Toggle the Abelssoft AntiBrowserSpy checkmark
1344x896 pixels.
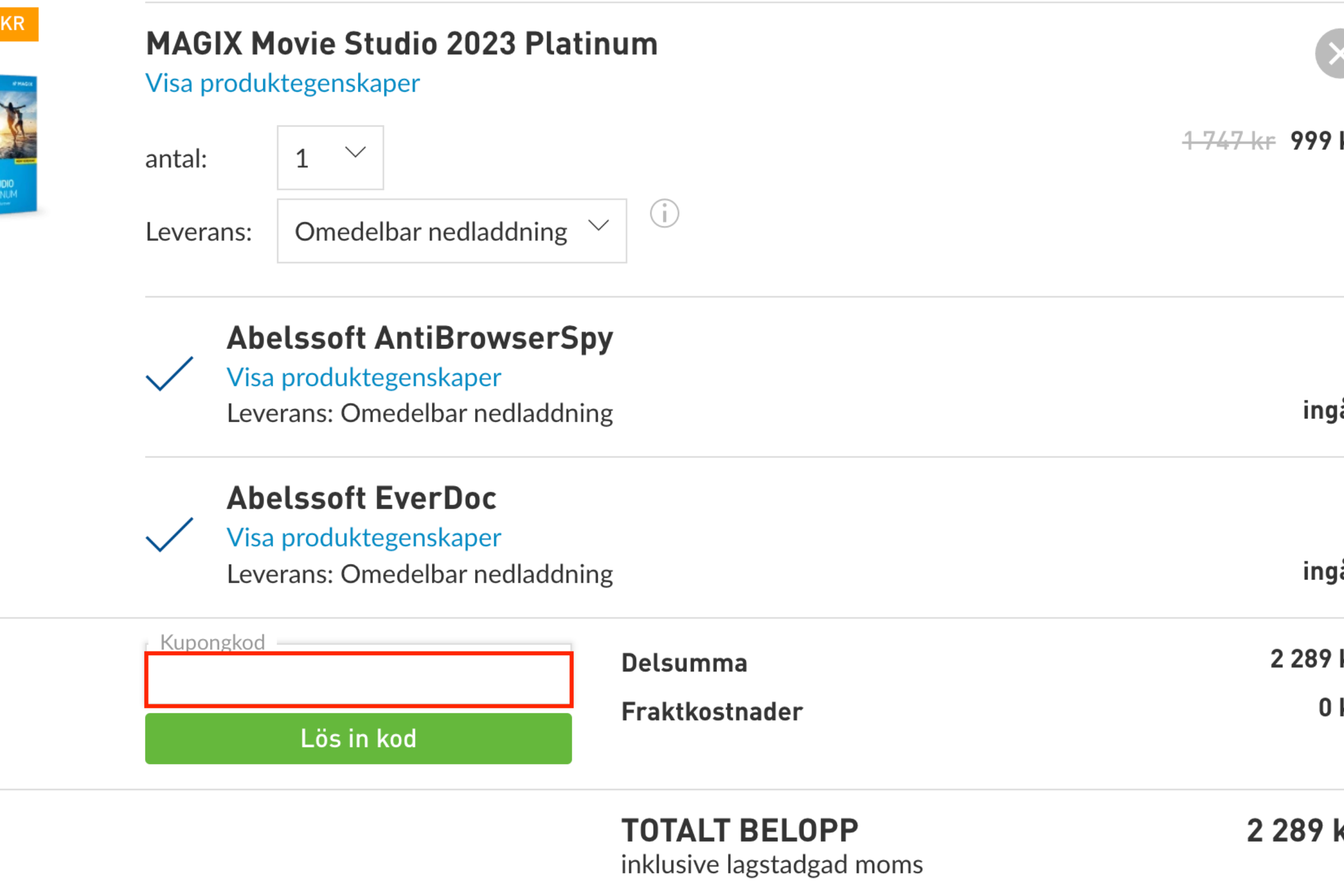coord(170,374)
